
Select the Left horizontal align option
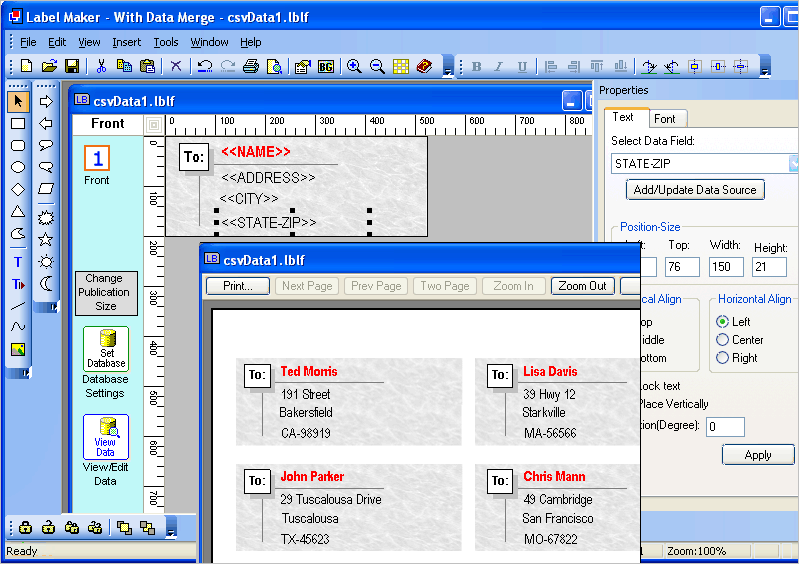point(722,322)
